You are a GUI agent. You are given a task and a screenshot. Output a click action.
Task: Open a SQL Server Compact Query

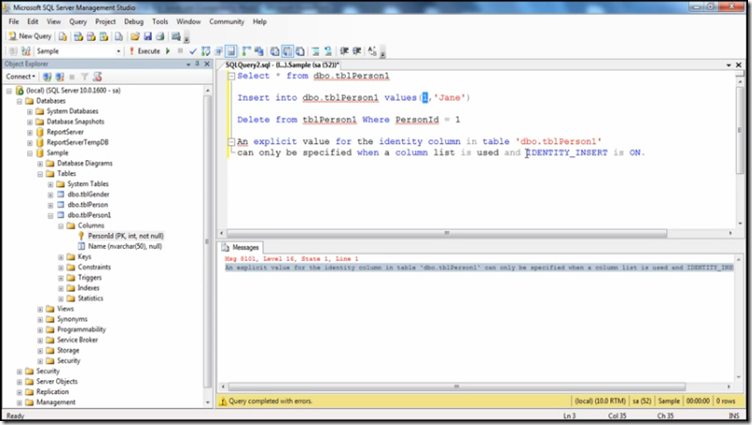118,36
